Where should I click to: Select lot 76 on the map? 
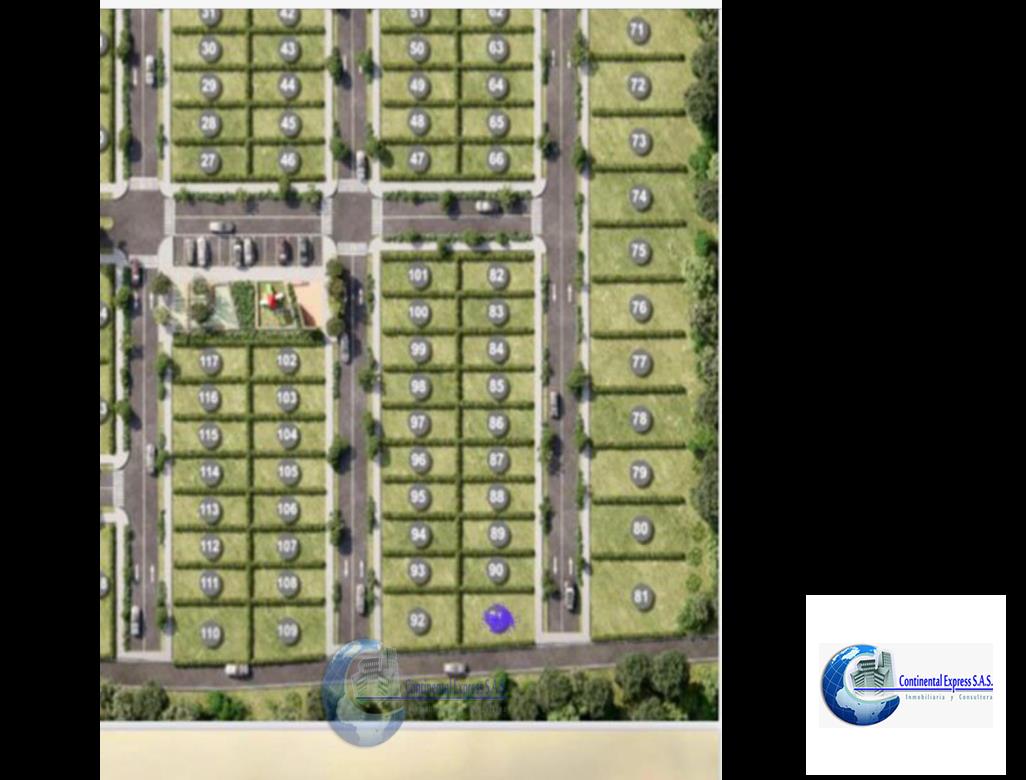[640, 308]
